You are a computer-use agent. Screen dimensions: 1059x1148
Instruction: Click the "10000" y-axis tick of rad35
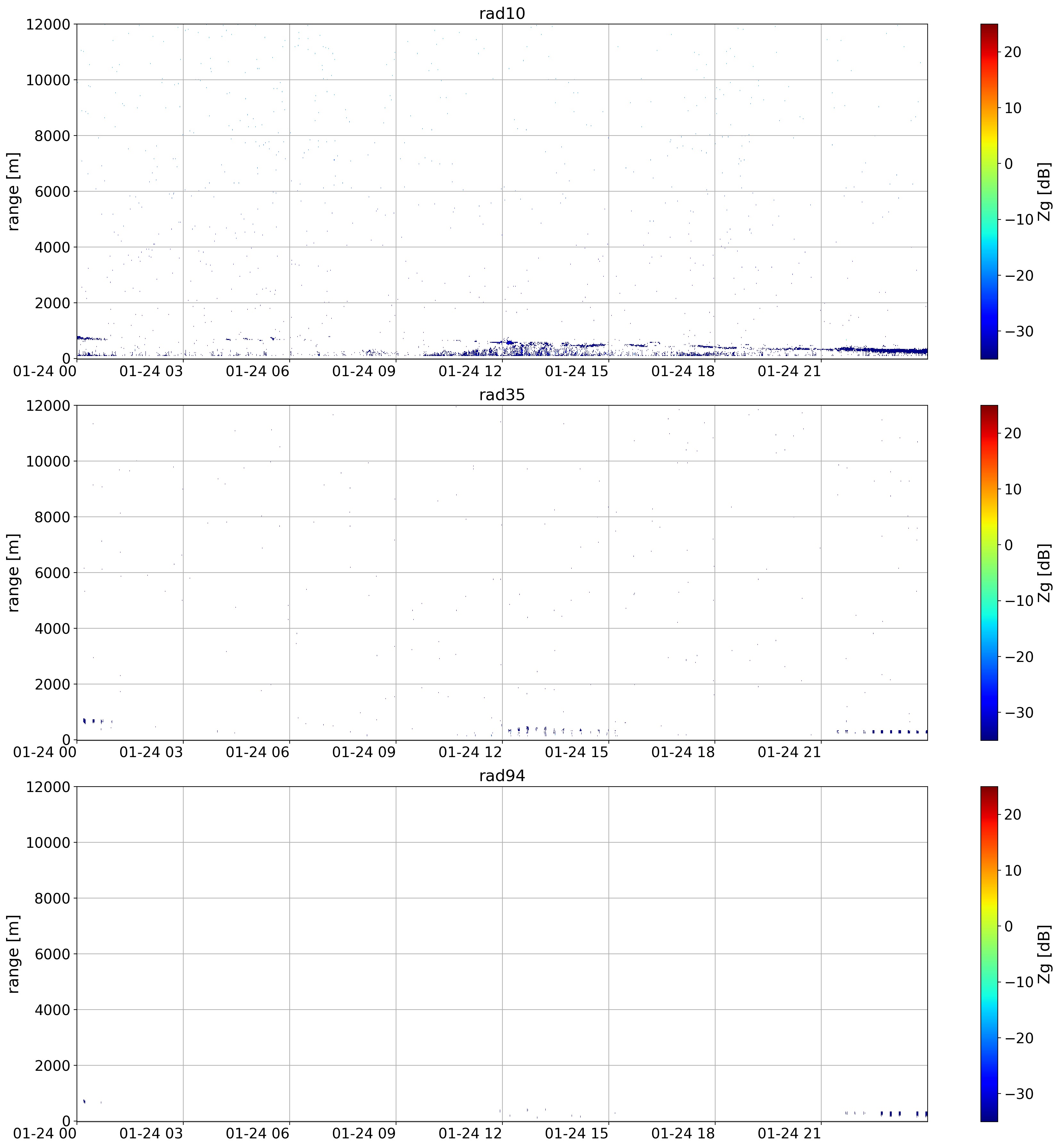[48, 461]
